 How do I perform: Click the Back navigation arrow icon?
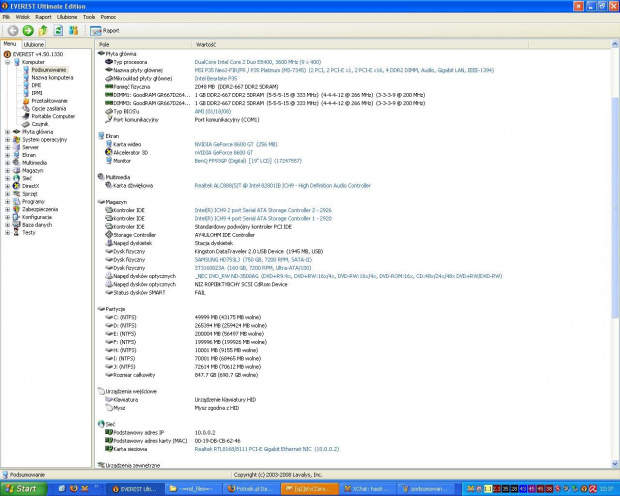pyautogui.click(x=13, y=30)
